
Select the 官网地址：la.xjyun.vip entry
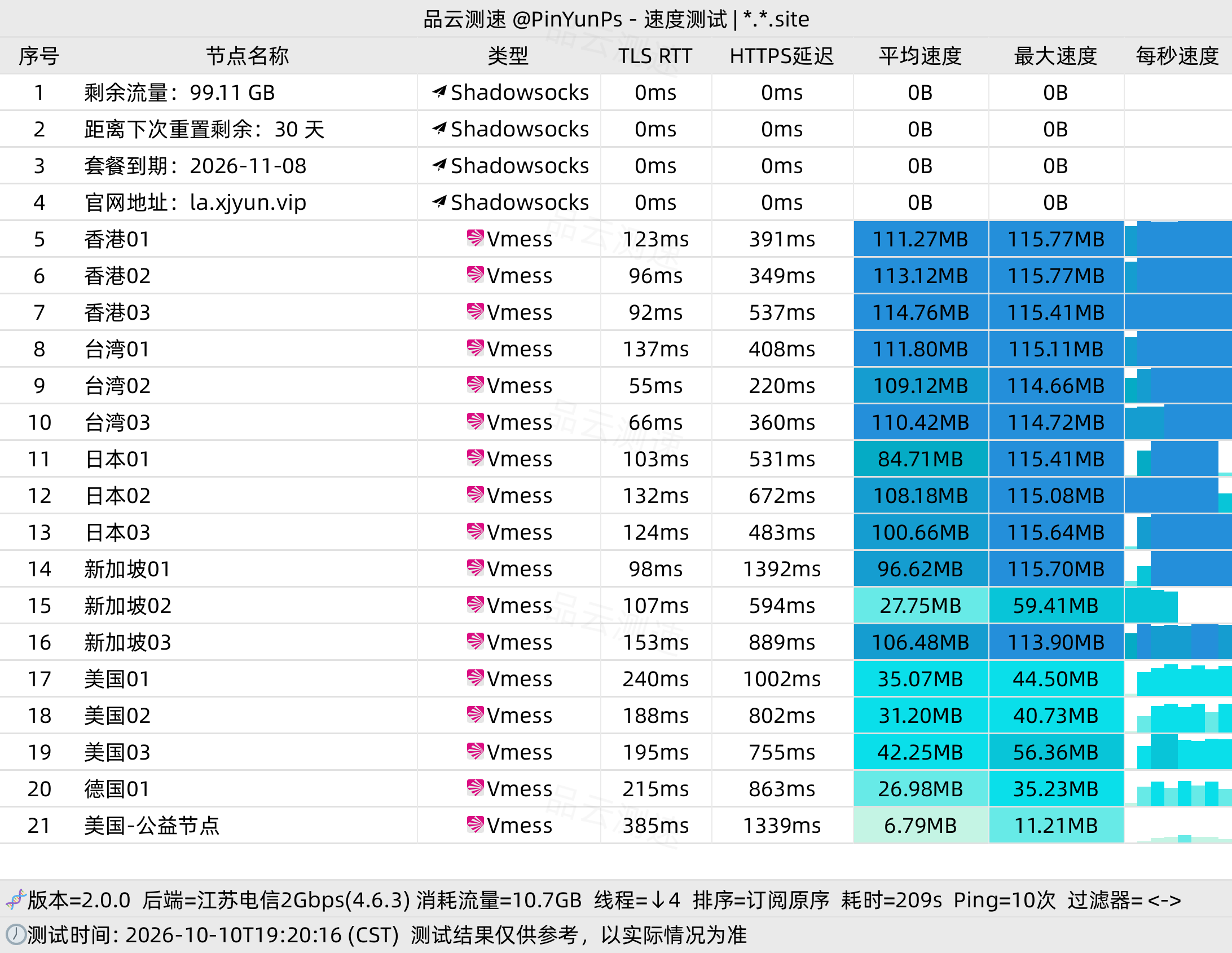(195, 202)
